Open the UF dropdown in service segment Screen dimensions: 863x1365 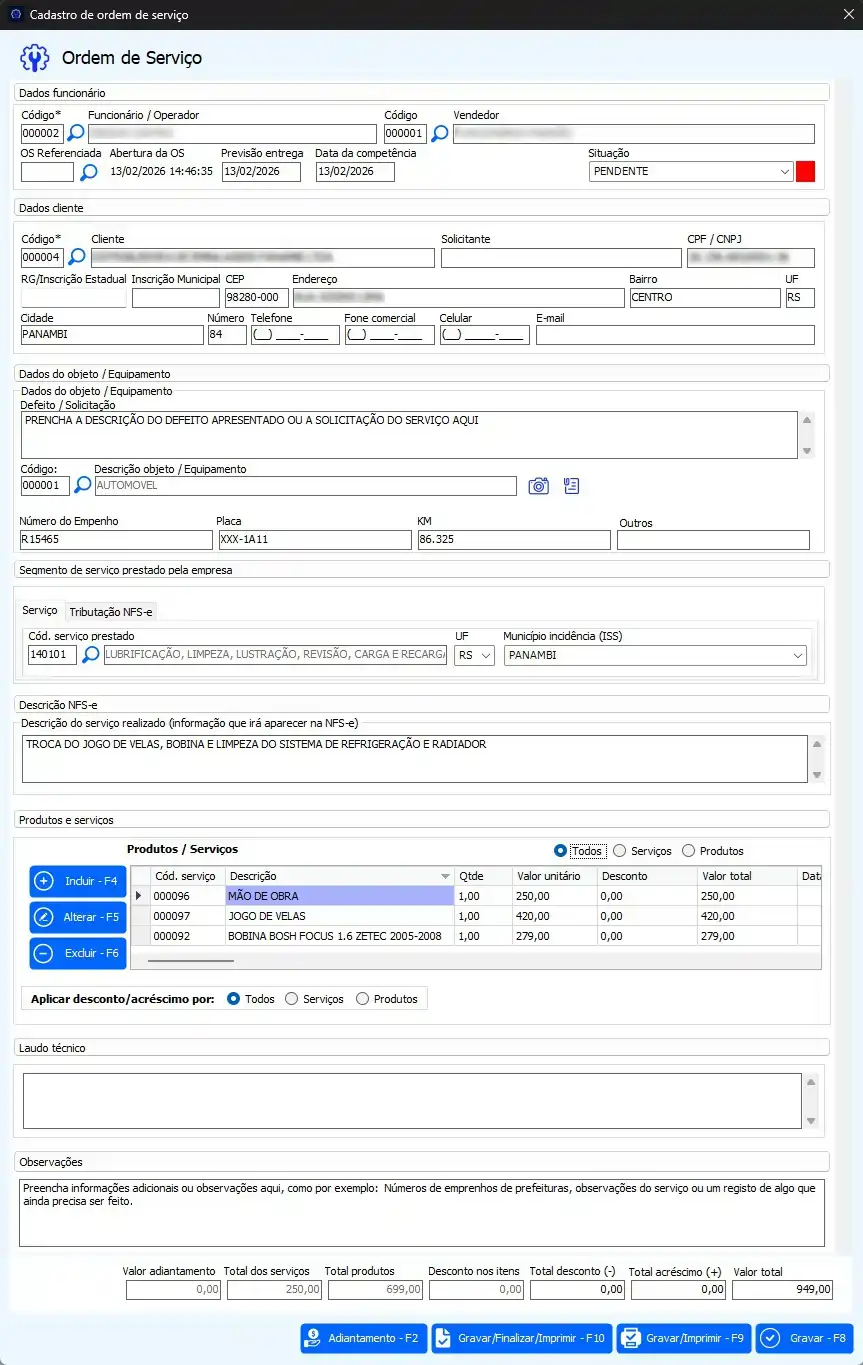coord(486,655)
